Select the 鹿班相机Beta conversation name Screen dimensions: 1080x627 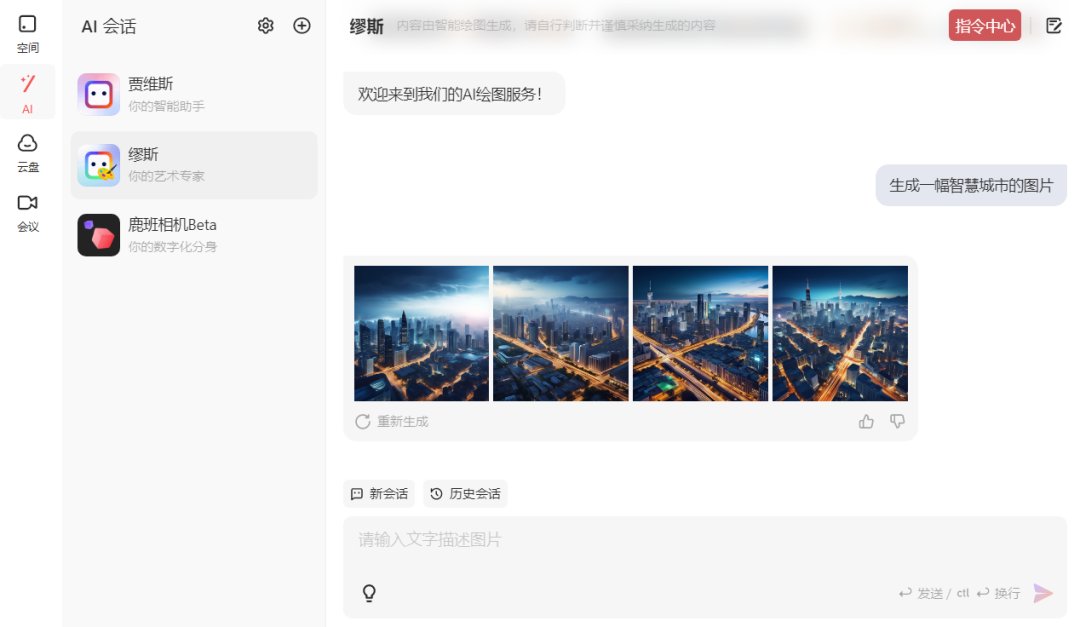point(172,225)
